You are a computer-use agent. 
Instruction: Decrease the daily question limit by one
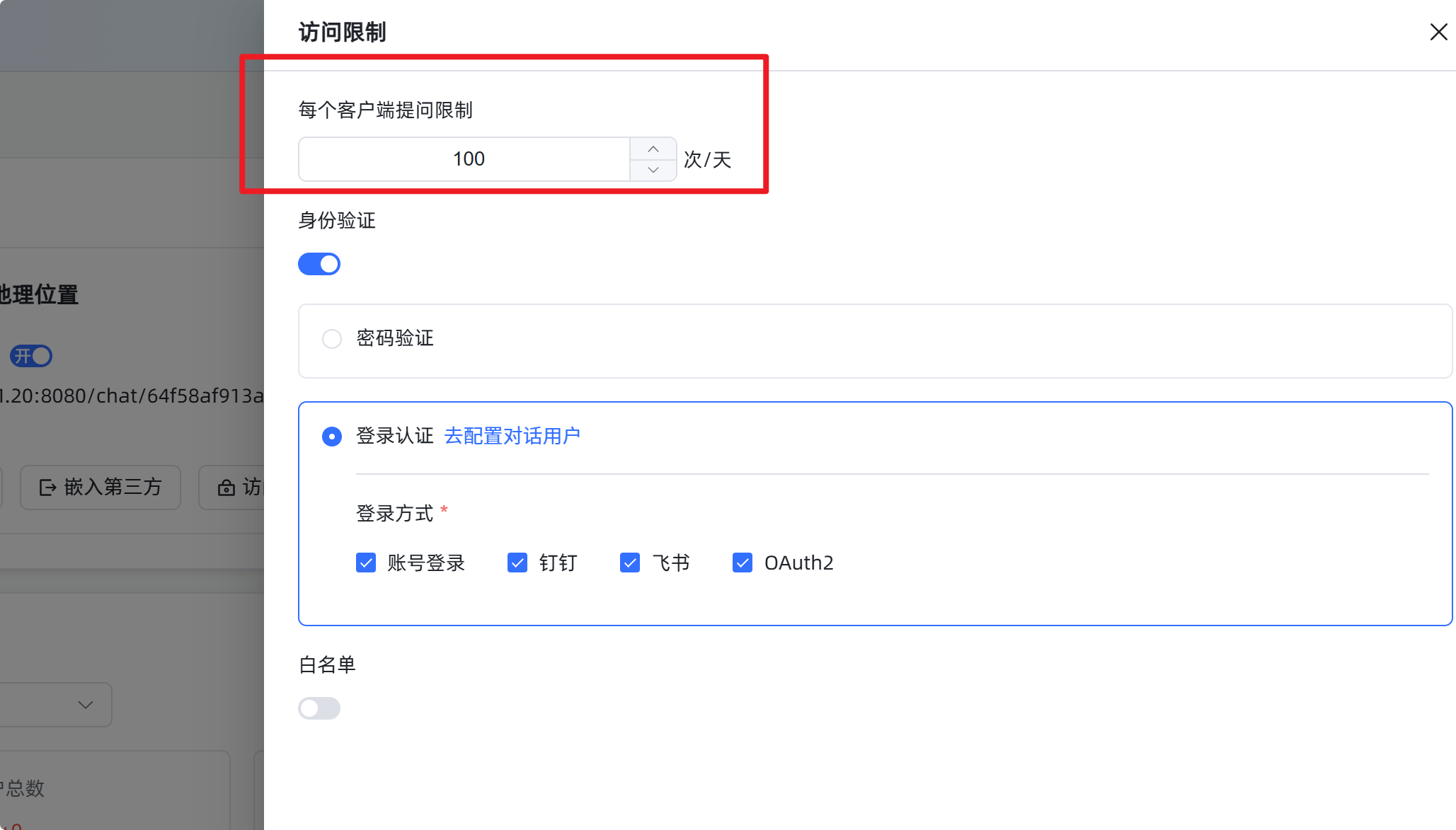click(x=653, y=170)
